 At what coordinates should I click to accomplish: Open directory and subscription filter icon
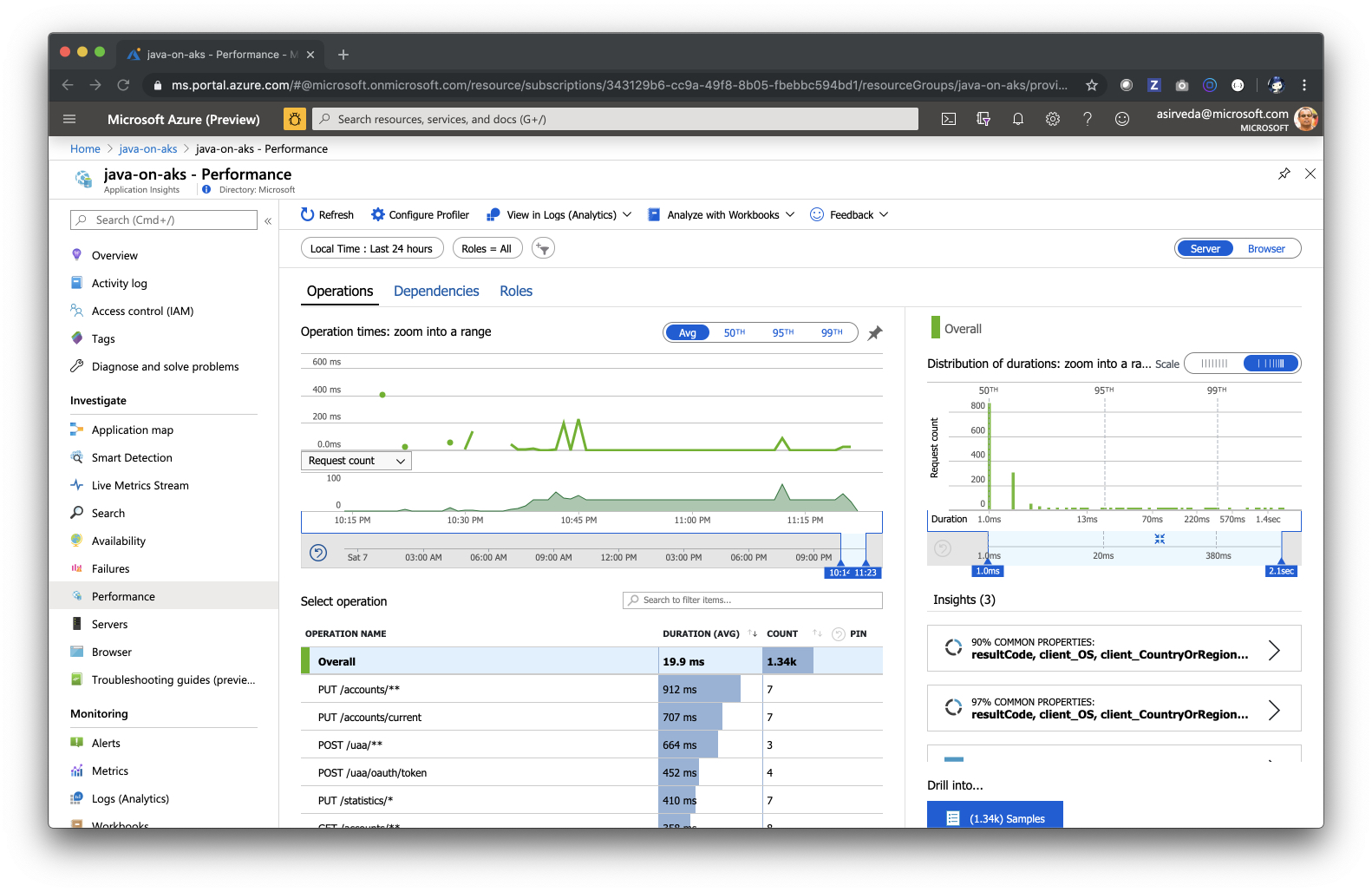click(983, 119)
